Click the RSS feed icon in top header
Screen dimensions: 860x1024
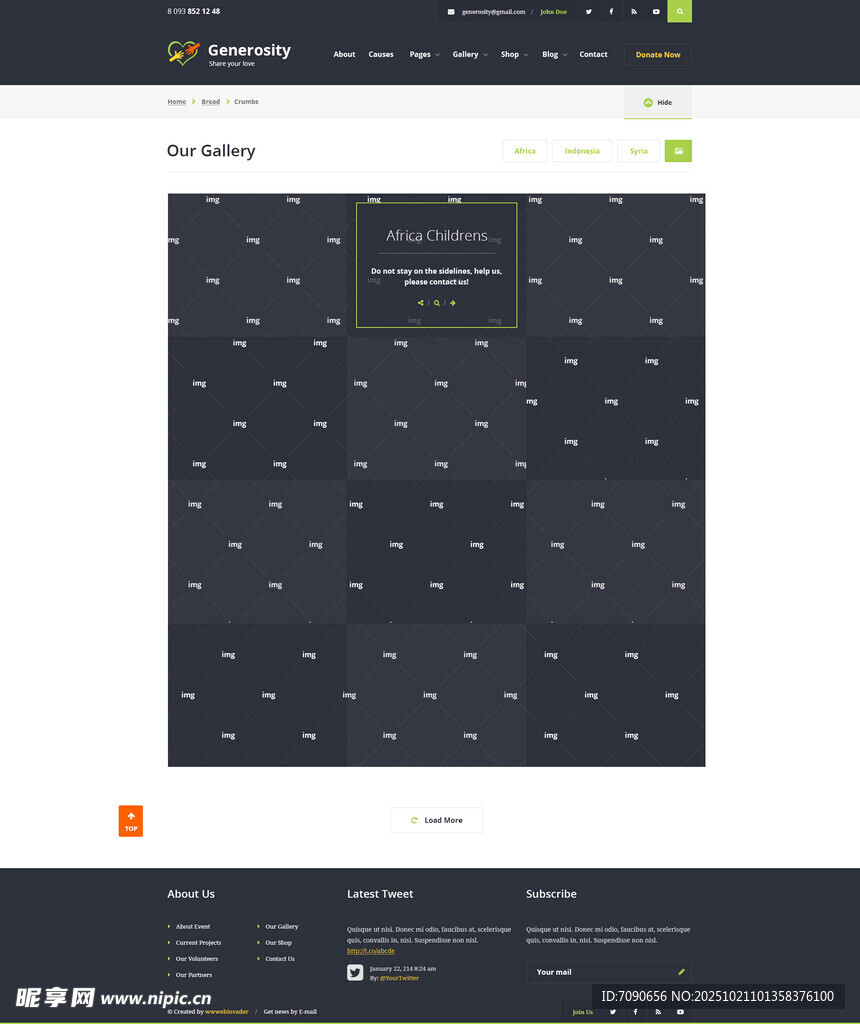coord(633,11)
